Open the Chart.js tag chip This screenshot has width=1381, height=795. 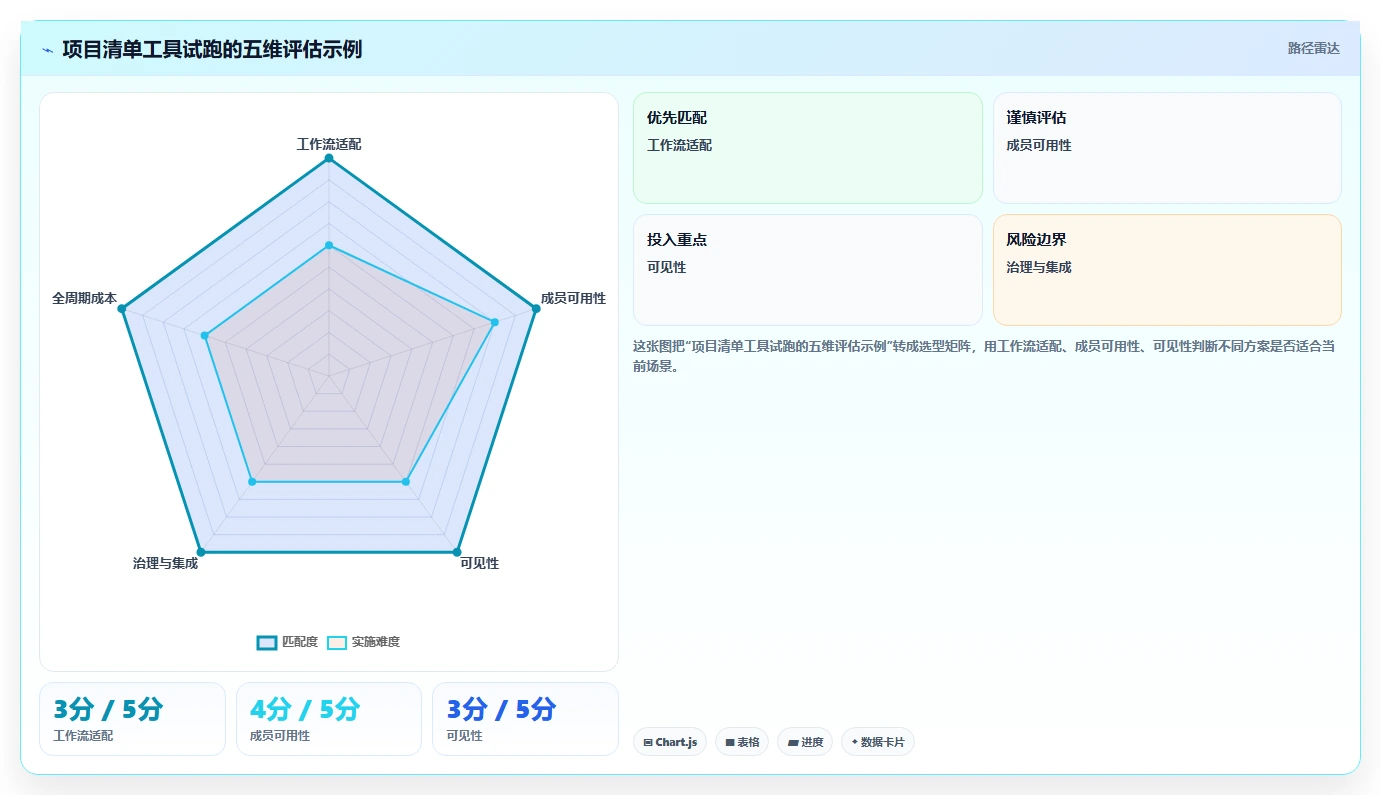pos(670,742)
